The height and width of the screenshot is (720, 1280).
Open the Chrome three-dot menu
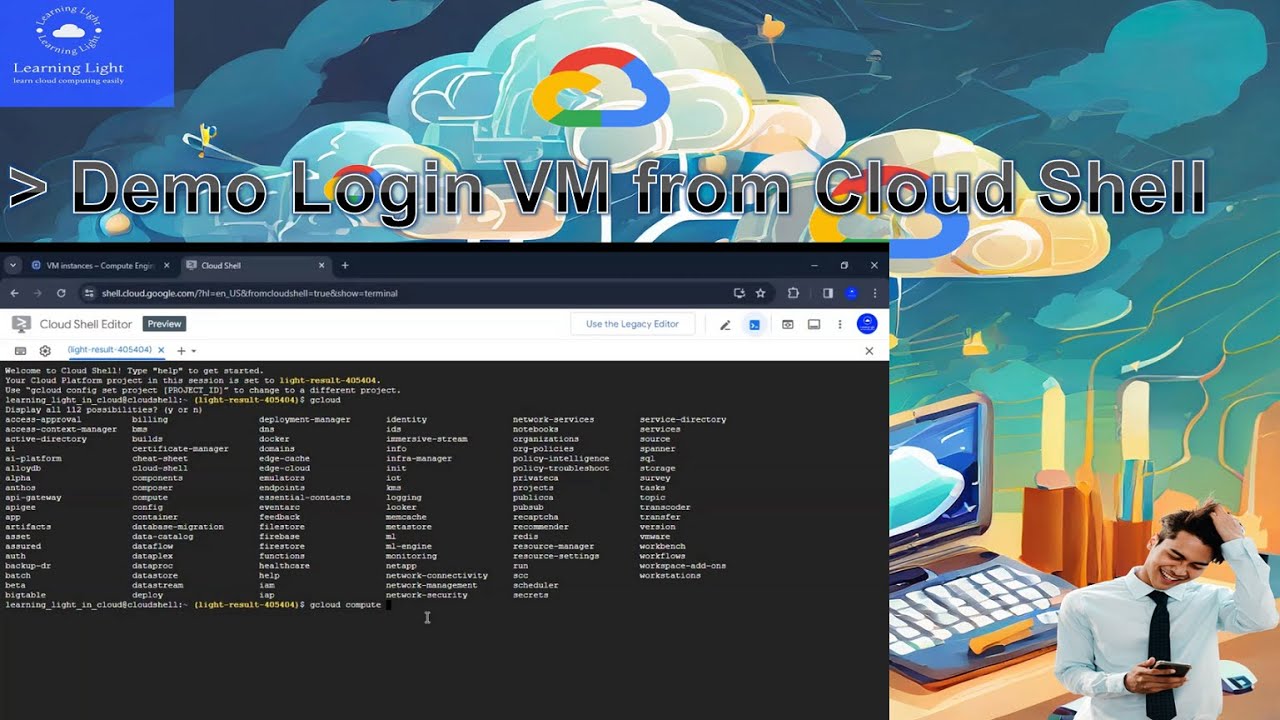(875, 293)
